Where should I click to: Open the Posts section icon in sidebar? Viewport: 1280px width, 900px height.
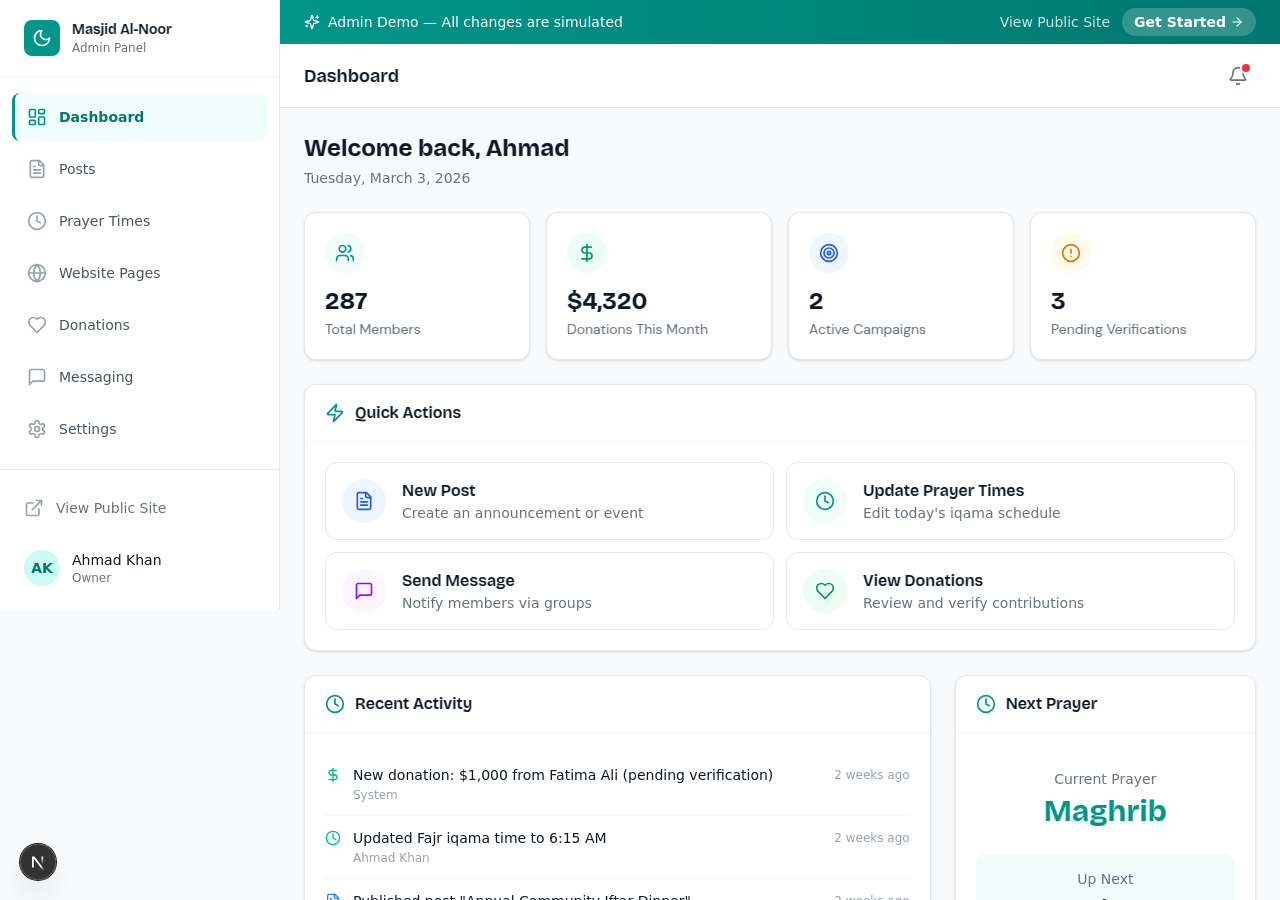(x=37, y=169)
